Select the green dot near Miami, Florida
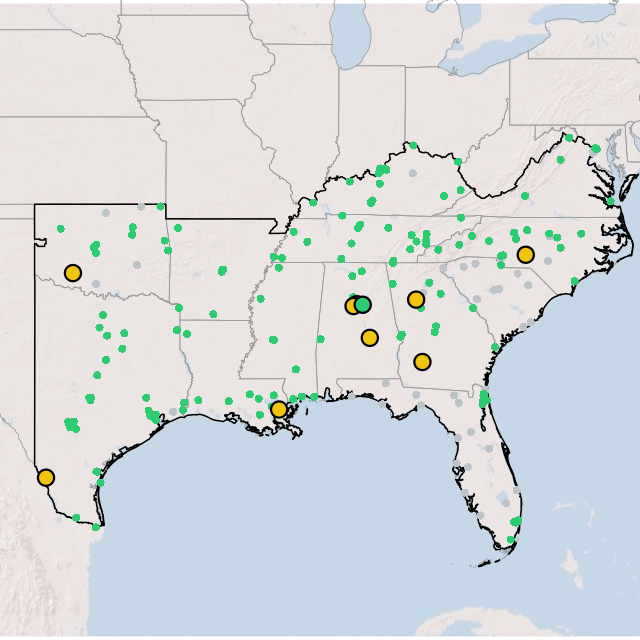Screen dimensions: 640x640 click(x=511, y=540)
